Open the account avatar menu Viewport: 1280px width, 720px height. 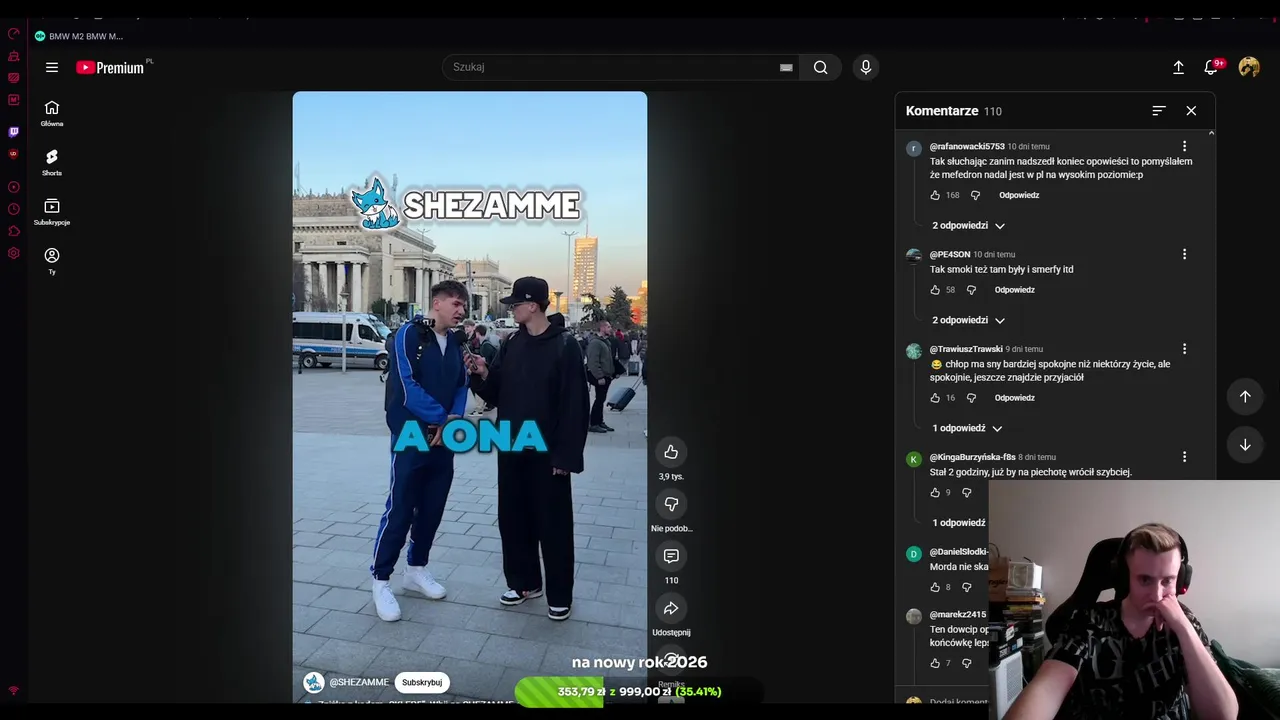pyautogui.click(x=1249, y=67)
